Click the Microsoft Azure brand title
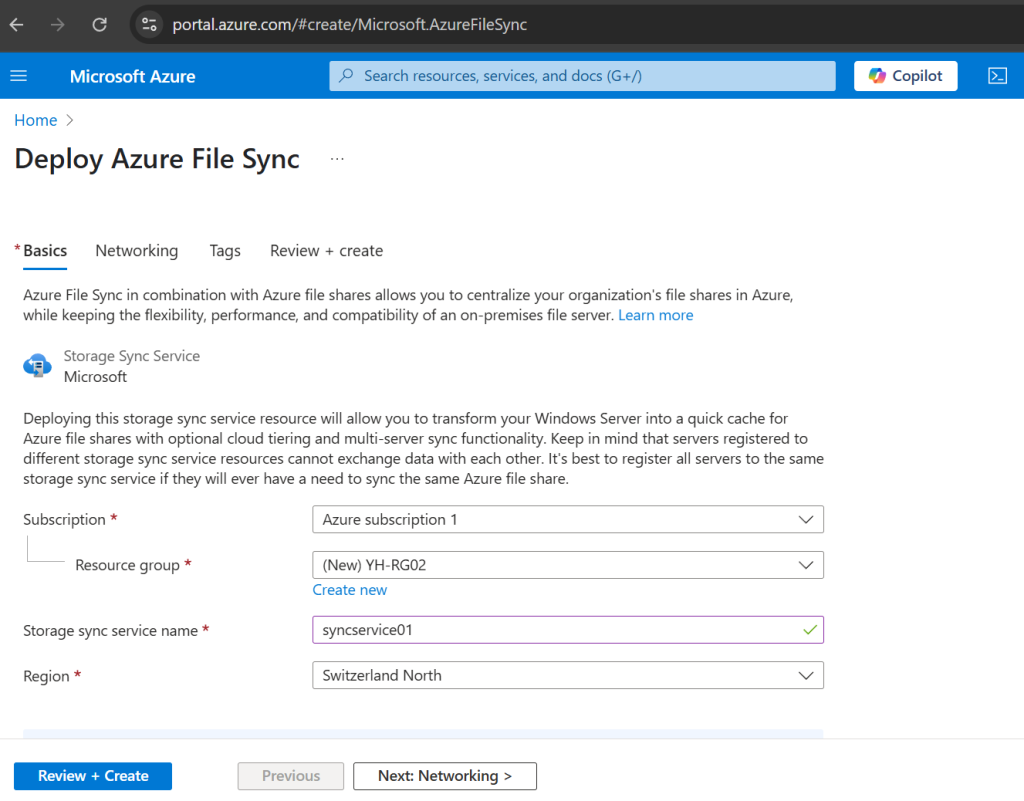 (x=133, y=76)
